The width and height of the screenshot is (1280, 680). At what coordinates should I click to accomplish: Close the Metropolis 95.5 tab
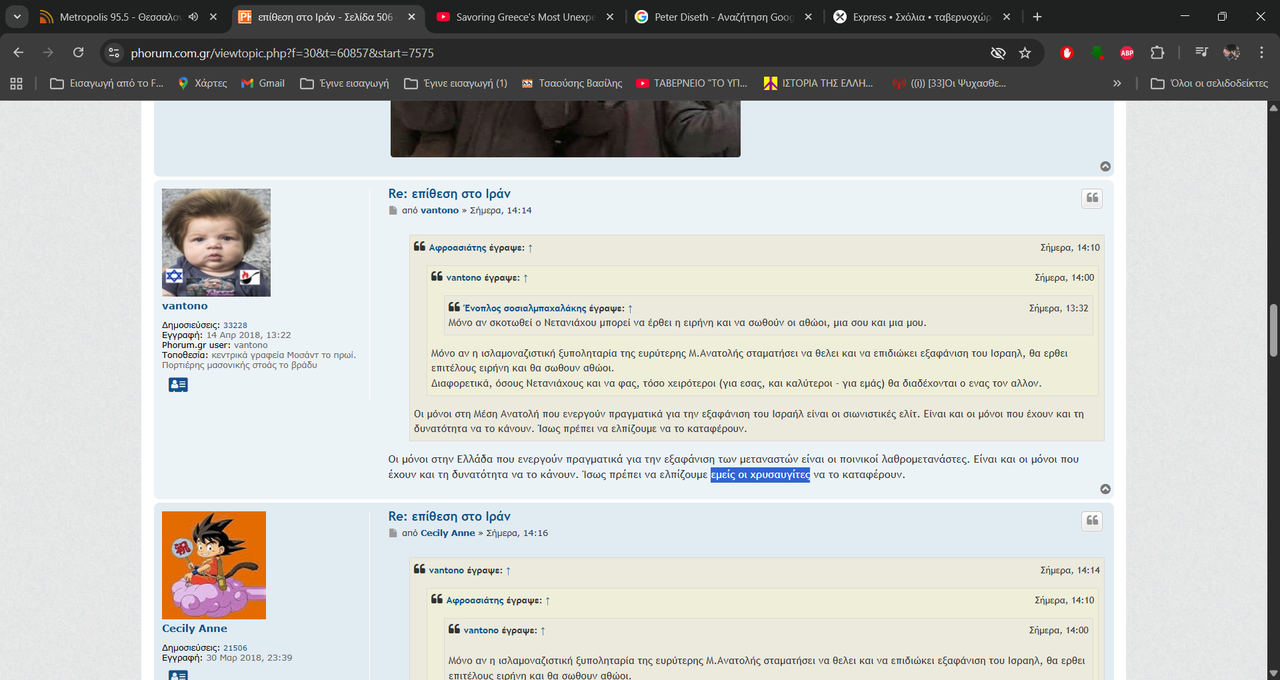(x=213, y=17)
